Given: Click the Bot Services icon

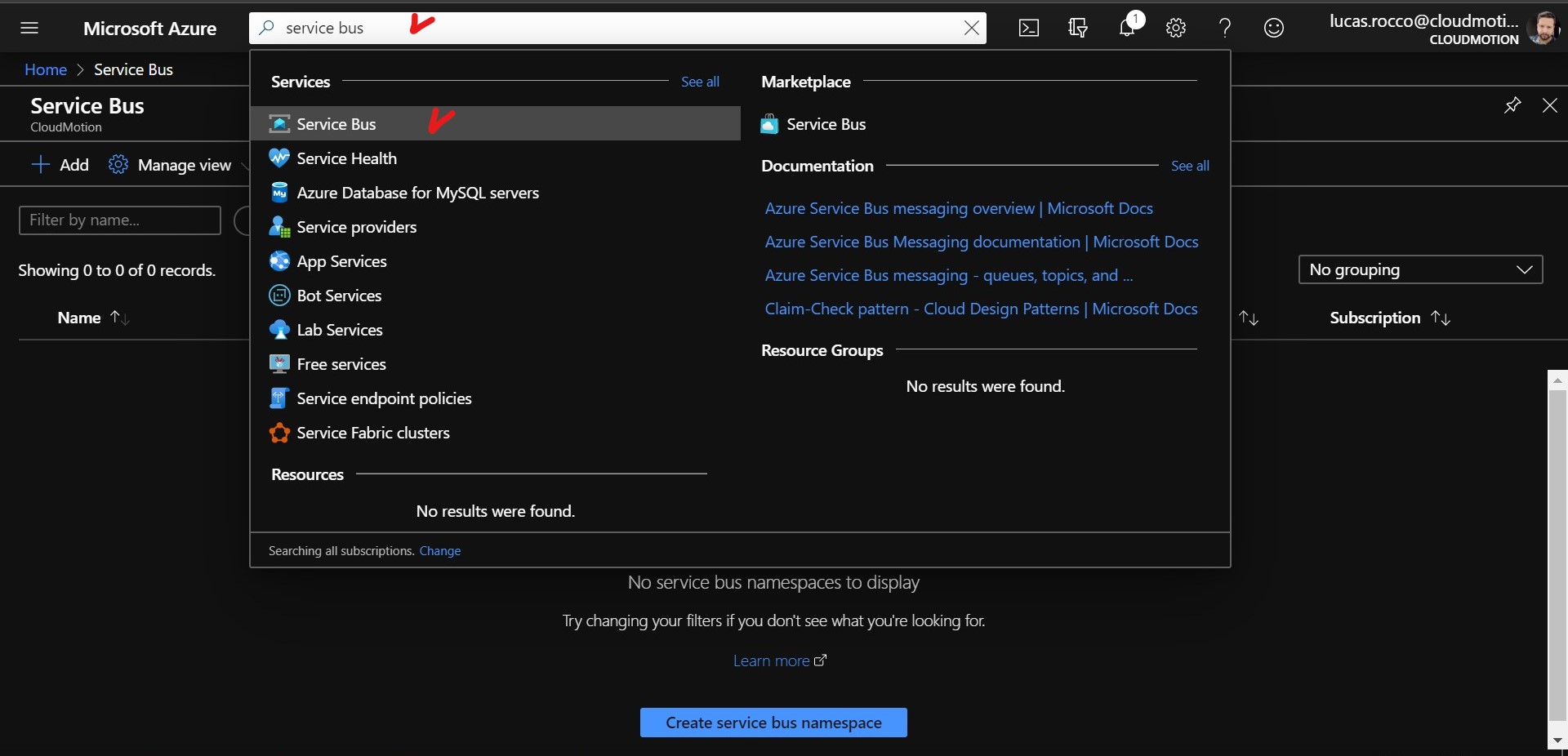Looking at the screenshot, I should click(x=279, y=296).
